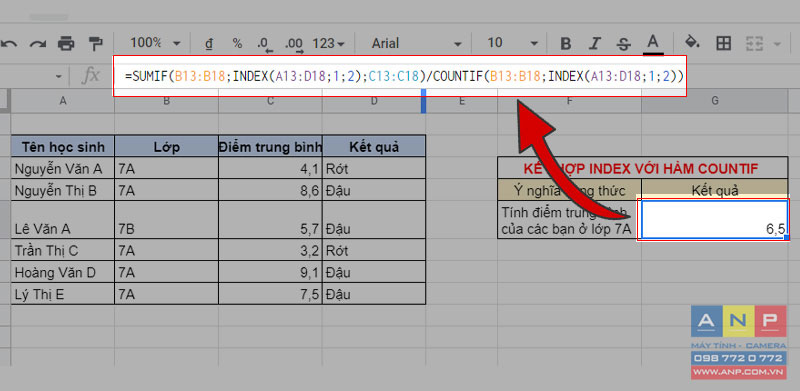
Task: Toggle strikethrough formatting
Action: [623, 44]
